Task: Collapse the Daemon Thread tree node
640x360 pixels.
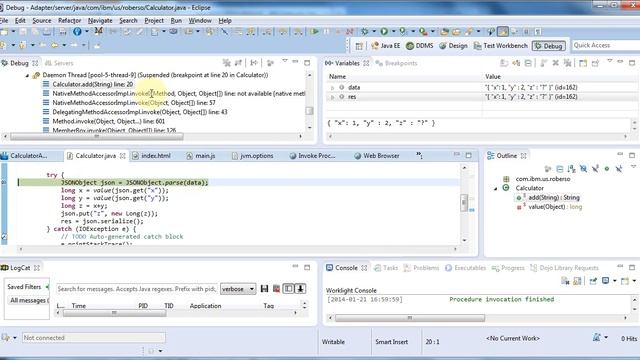Action: 27,76
